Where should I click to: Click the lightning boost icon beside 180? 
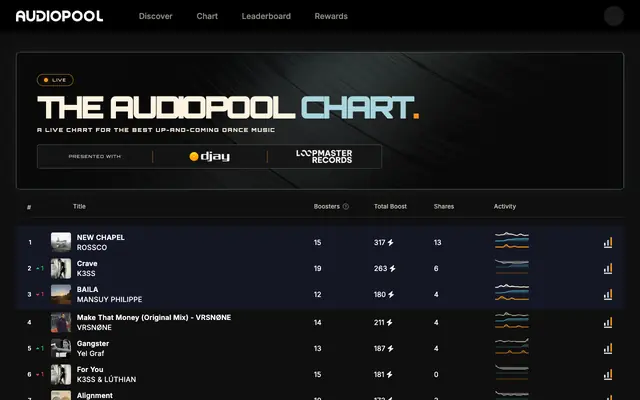pos(391,294)
